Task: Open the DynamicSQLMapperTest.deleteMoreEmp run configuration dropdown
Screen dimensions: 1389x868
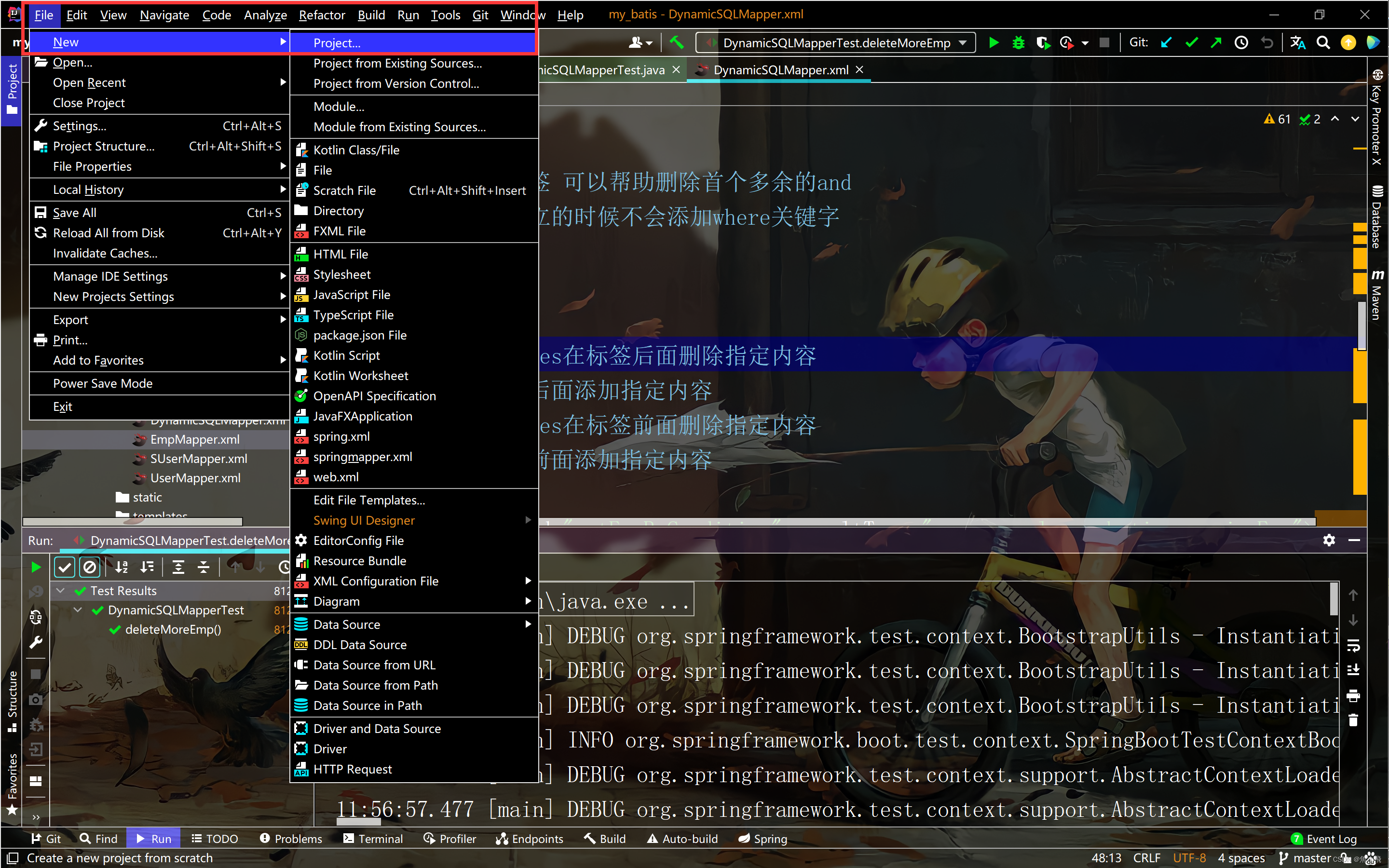Action: point(836,43)
